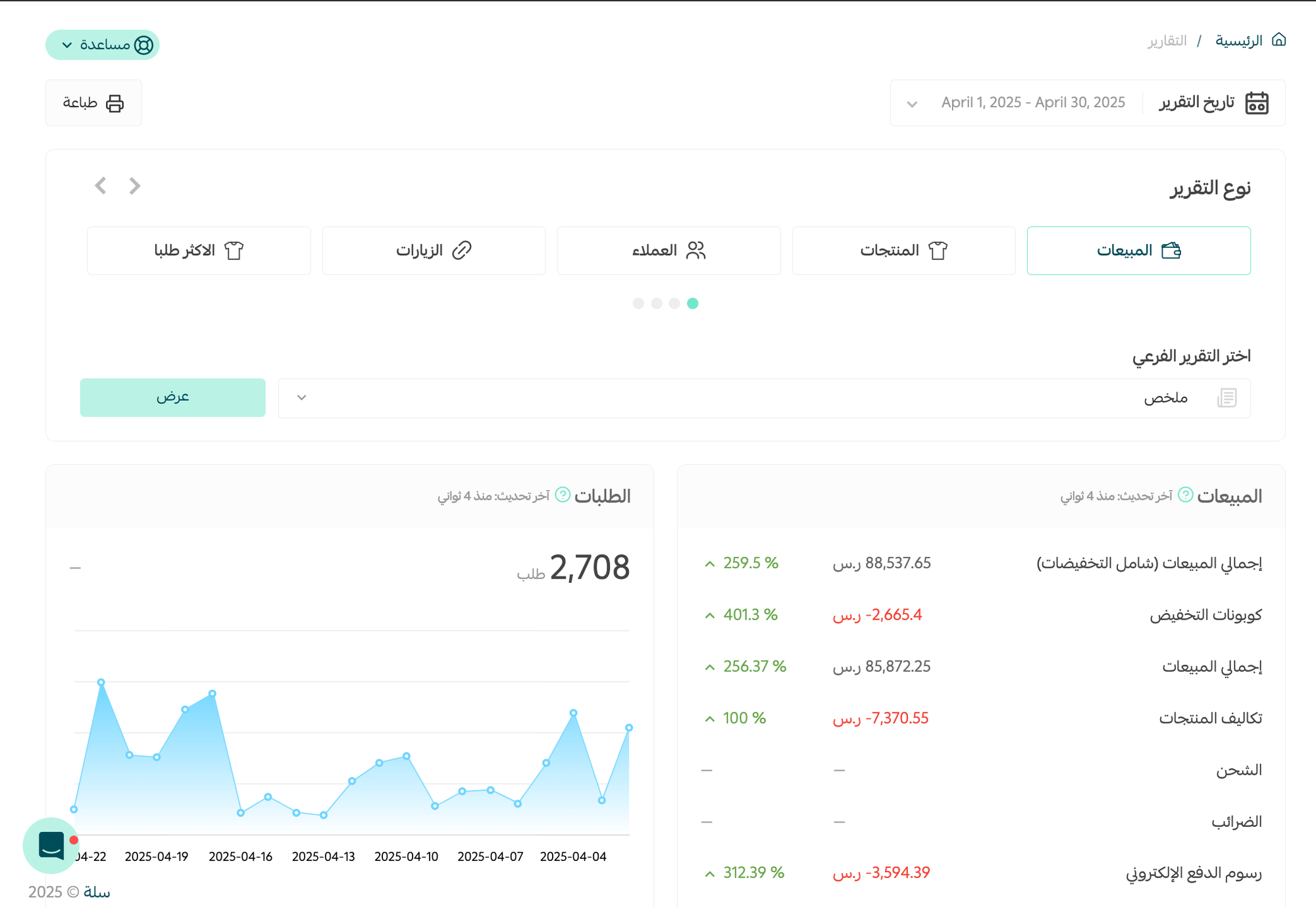Click the lifebuoy icon in the help button
1316x907 pixels.
pyautogui.click(x=143, y=45)
